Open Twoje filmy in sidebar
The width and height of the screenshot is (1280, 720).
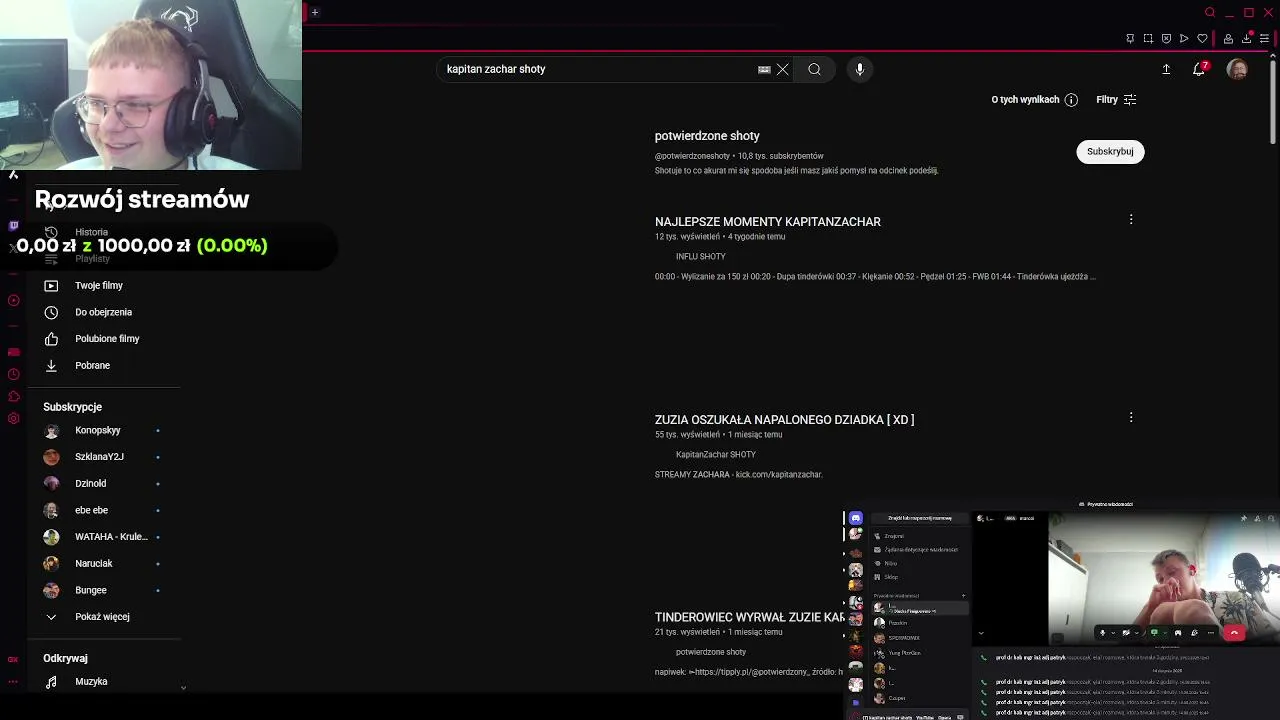pos(99,286)
